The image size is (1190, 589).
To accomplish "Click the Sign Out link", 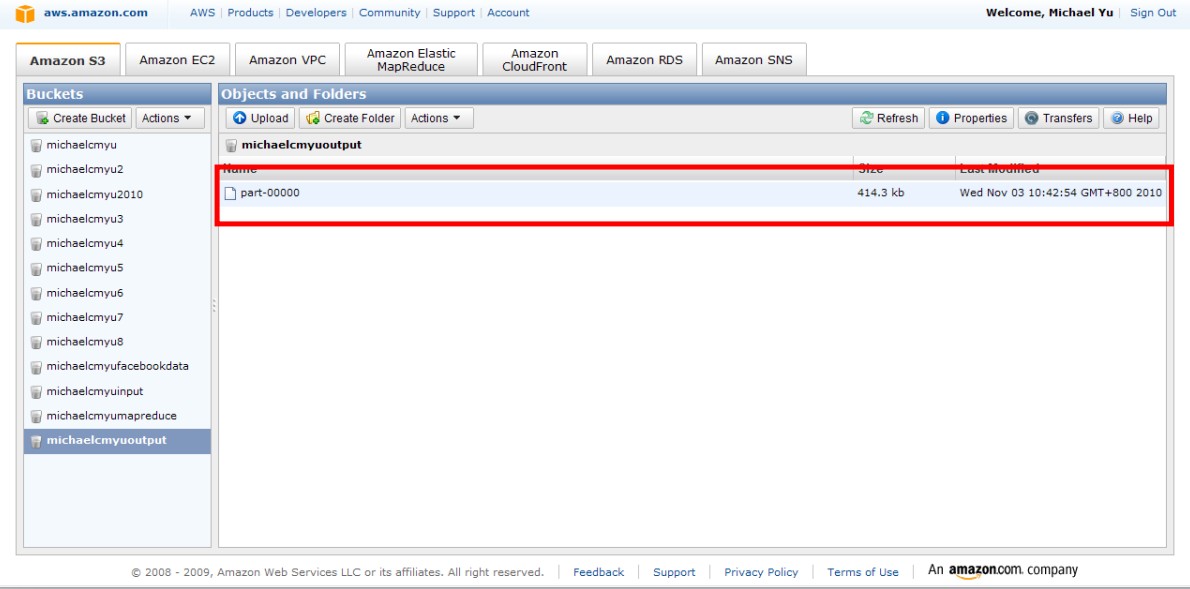I will pos(1153,13).
